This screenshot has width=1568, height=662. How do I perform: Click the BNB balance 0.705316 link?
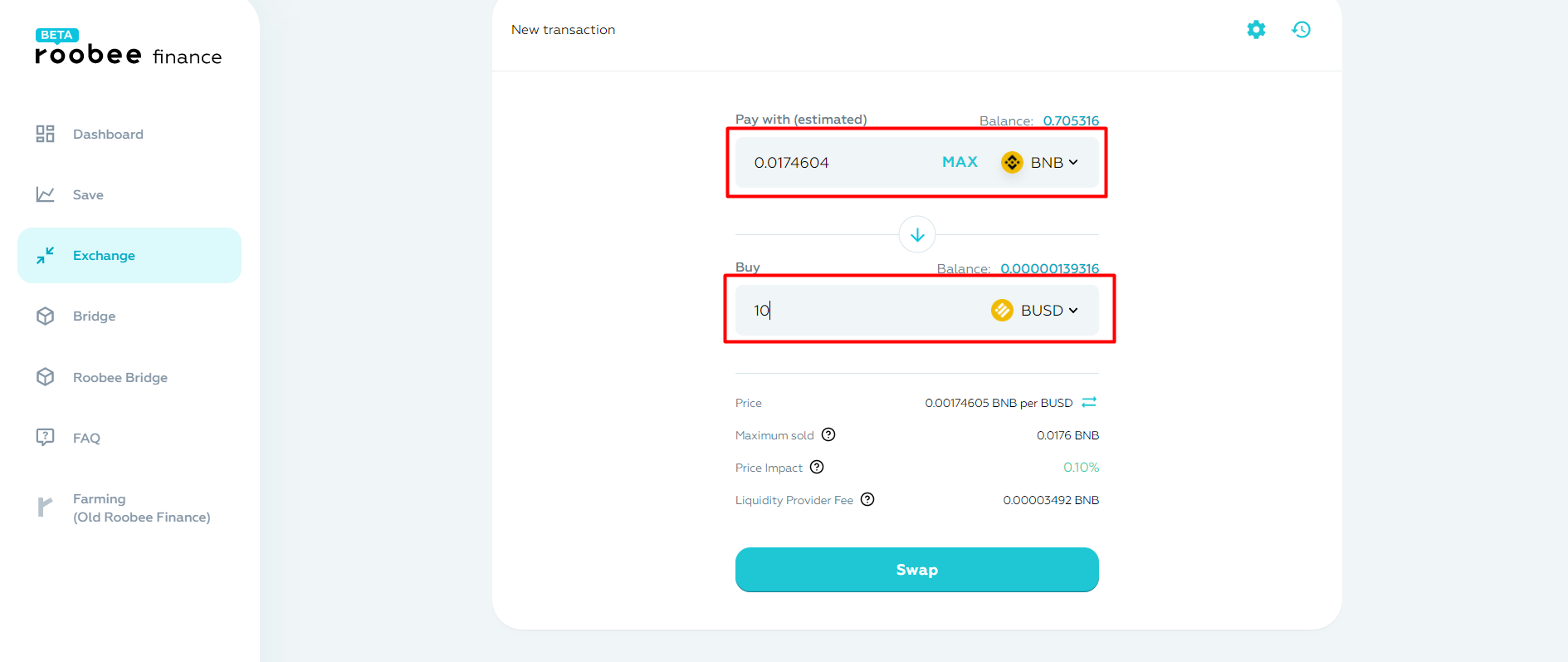point(1071,120)
